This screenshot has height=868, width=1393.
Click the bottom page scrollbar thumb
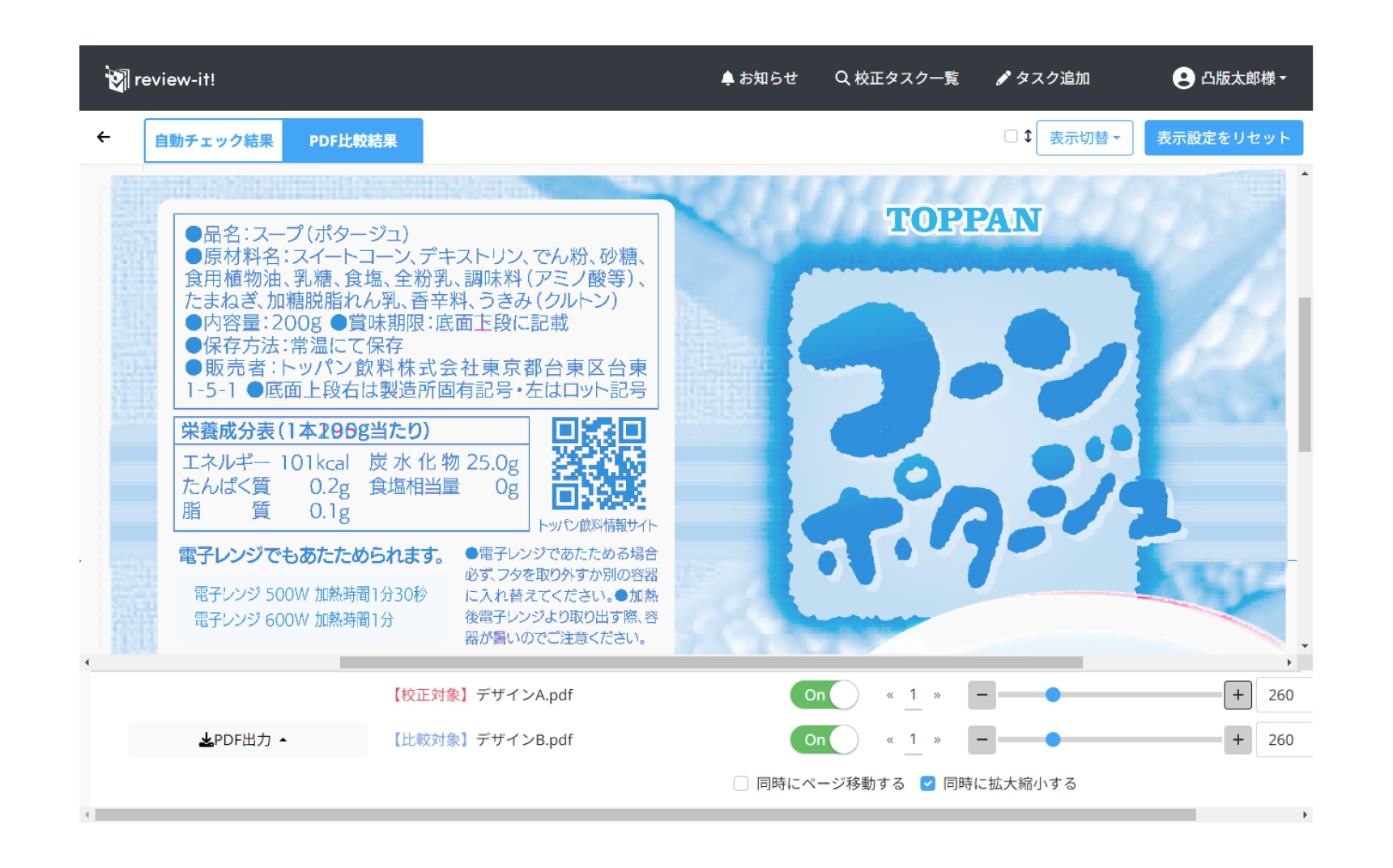[645, 815]
